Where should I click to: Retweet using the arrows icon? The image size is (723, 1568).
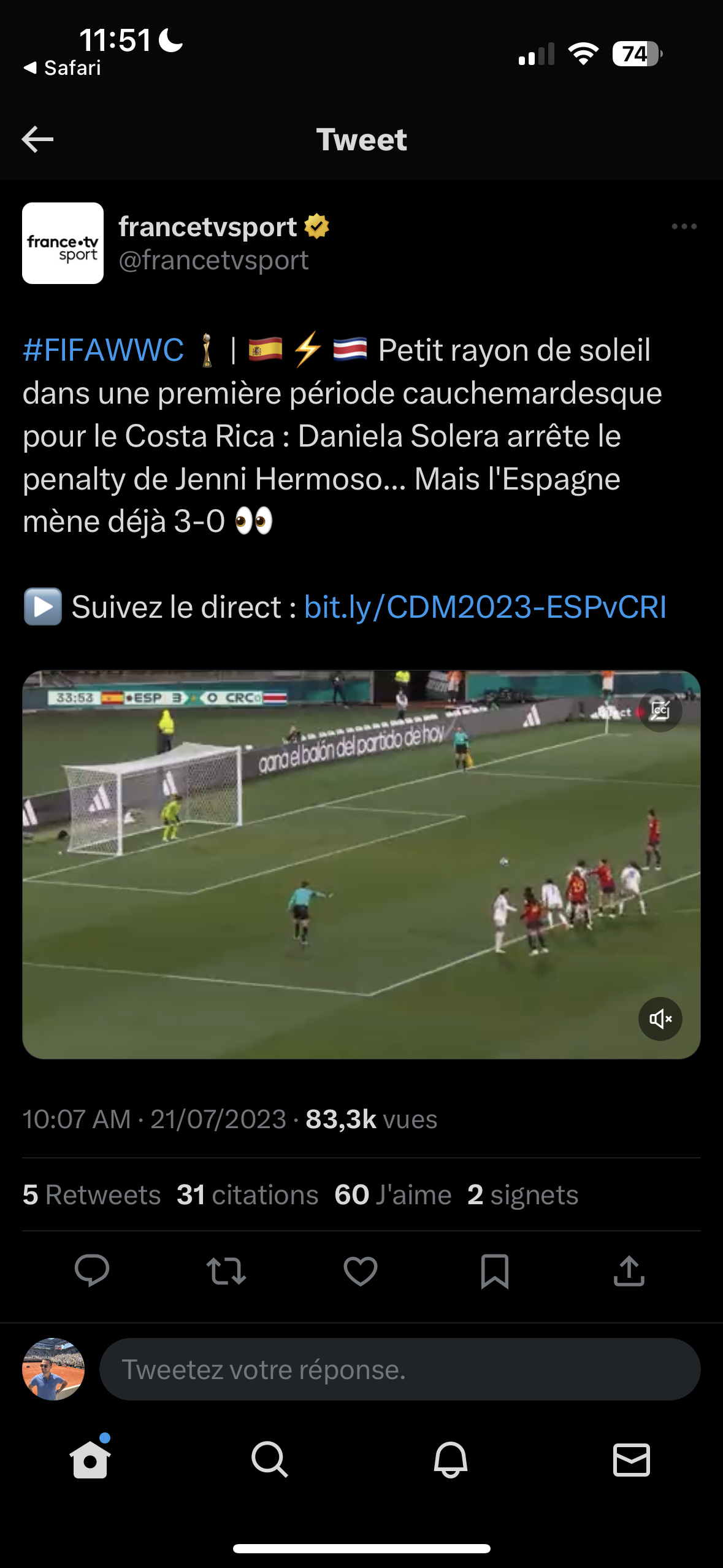226,1270
